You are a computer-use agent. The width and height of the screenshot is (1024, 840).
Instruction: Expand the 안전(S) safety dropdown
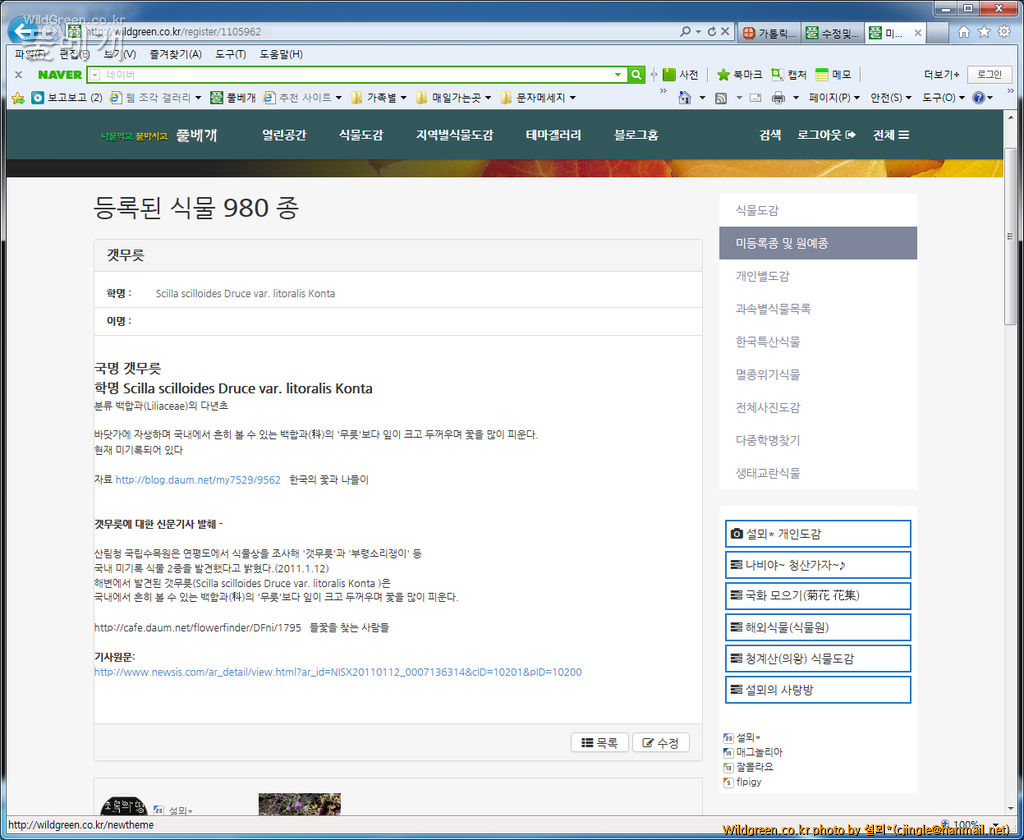[886, 97]
